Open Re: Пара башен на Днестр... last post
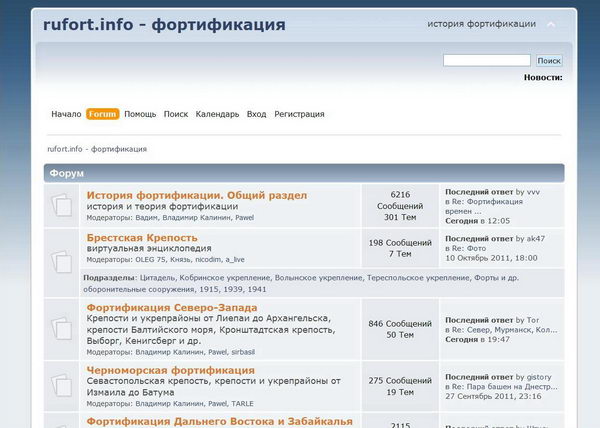Screen dimensions: 600x428 505,387
